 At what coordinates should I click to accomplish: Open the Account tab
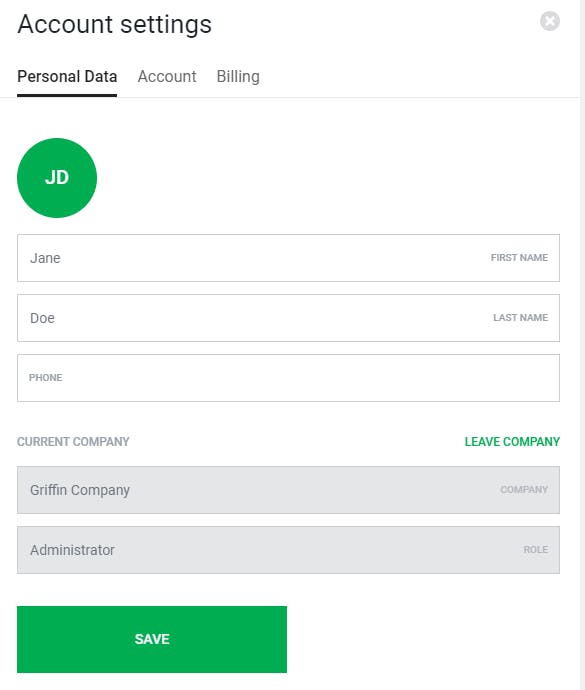(167, 77)
